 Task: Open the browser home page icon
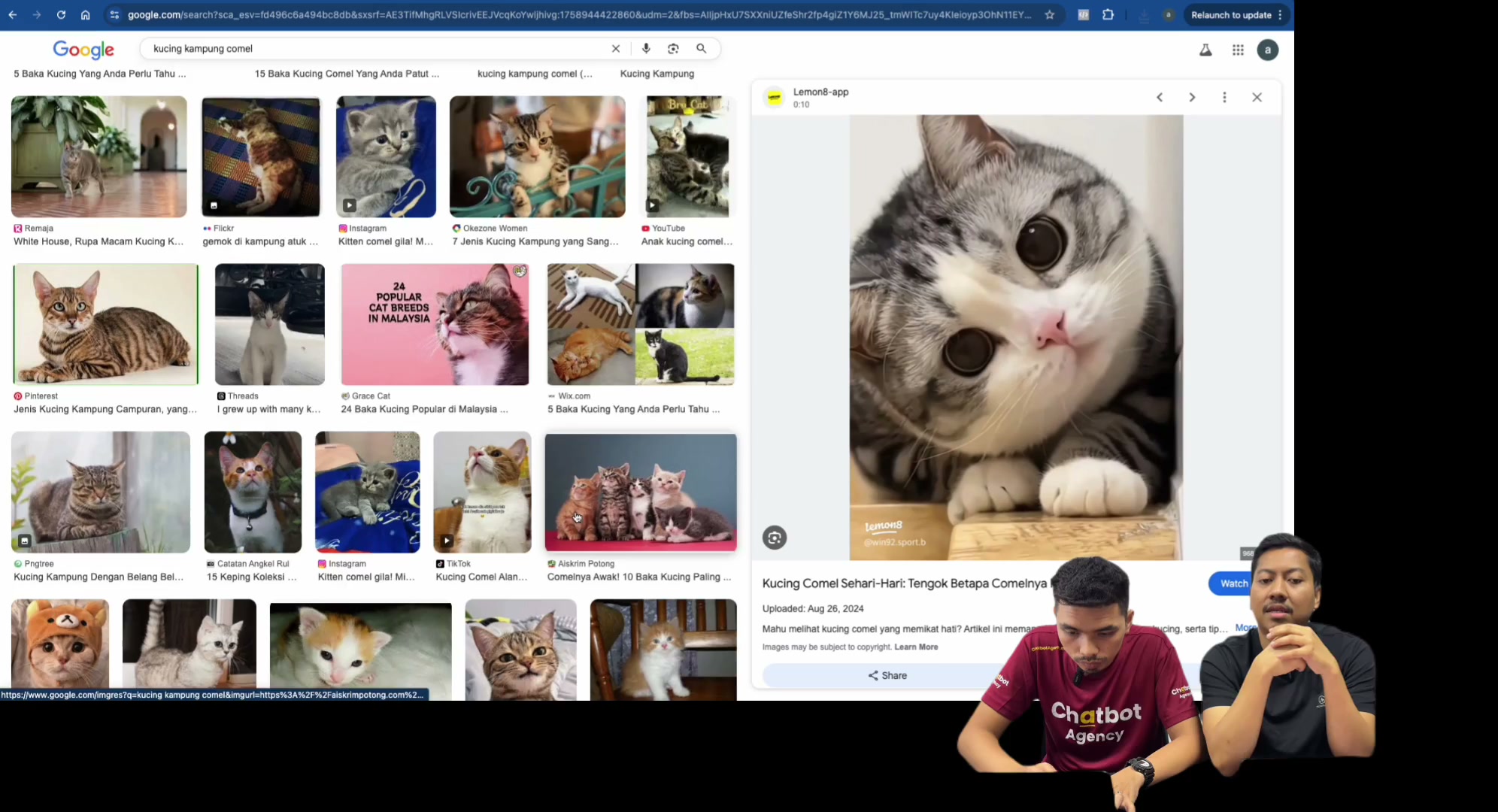coord(85,15)
